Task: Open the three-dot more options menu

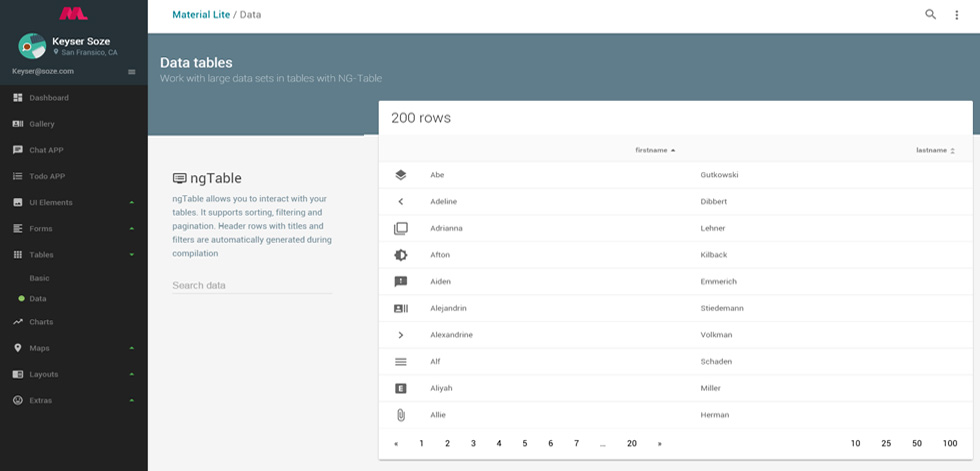Action: pos(956,15)
